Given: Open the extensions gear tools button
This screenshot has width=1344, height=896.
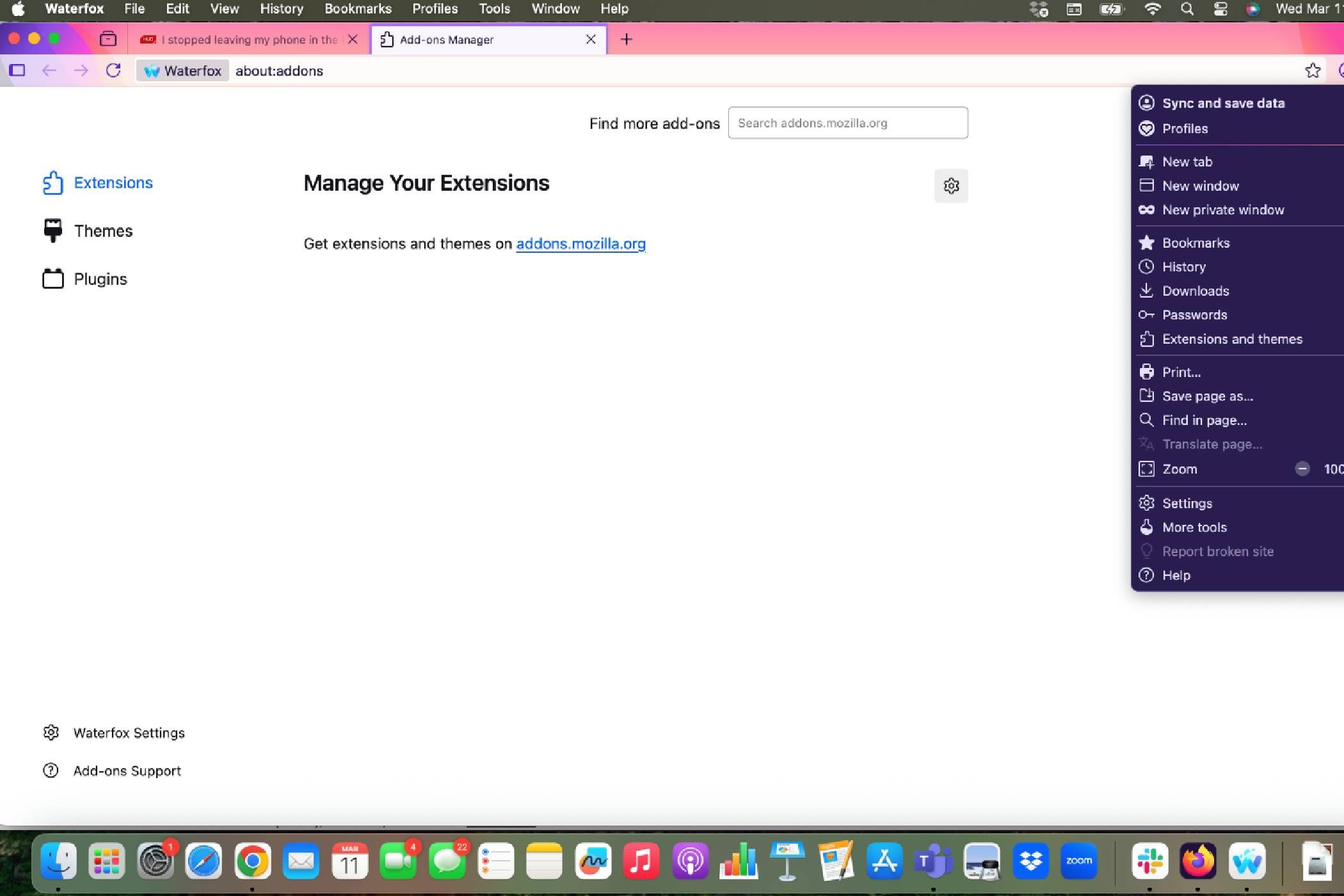Looking at the screenshot, I should coord(951,186).
